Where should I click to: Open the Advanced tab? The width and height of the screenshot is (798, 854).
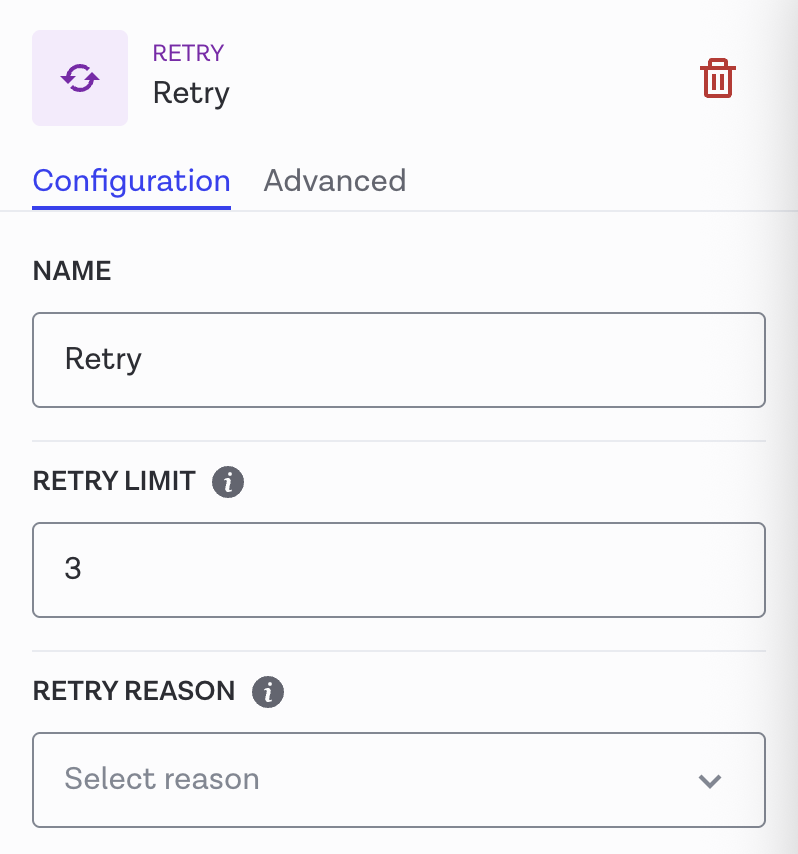click(334, 181)
